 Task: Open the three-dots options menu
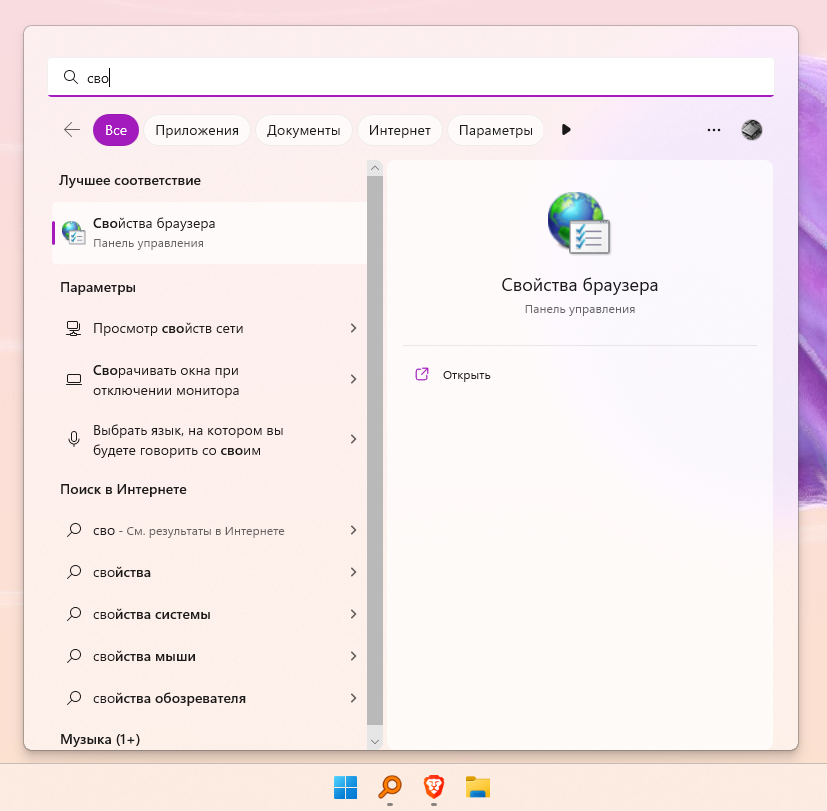click(x=714, y=130)
